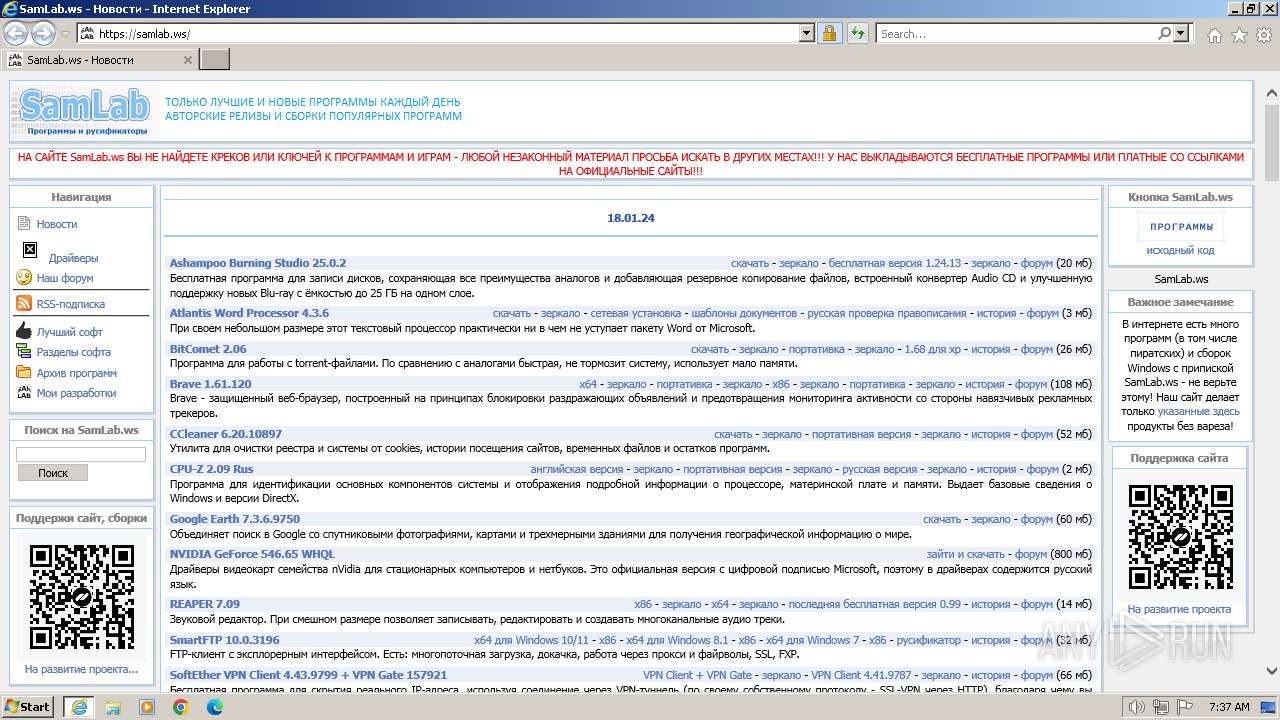Click the IE Forward arrow button

tap(43, 33)
